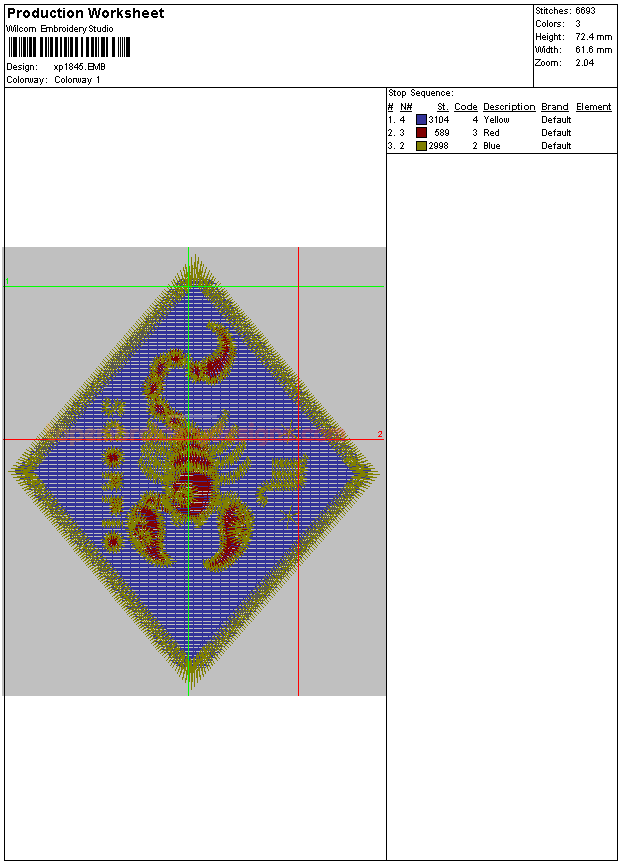The image size is (620, 861).
Task: Click the 'Yellow' description
Action: tap(496, 120)
